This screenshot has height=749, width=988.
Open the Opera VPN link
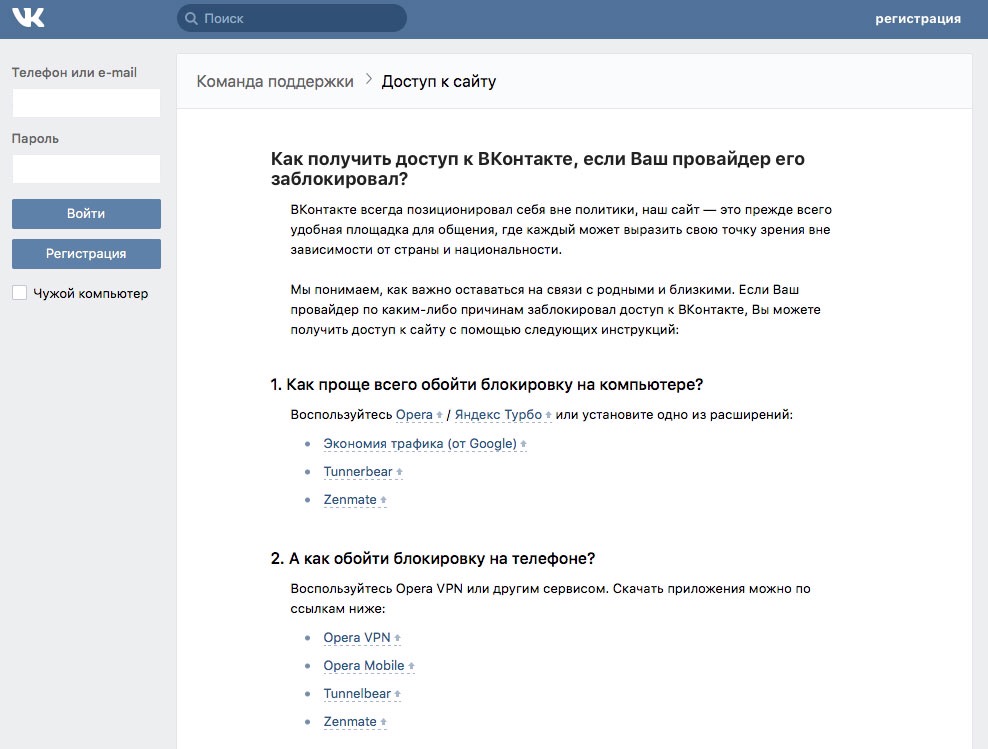coord(357,638)
